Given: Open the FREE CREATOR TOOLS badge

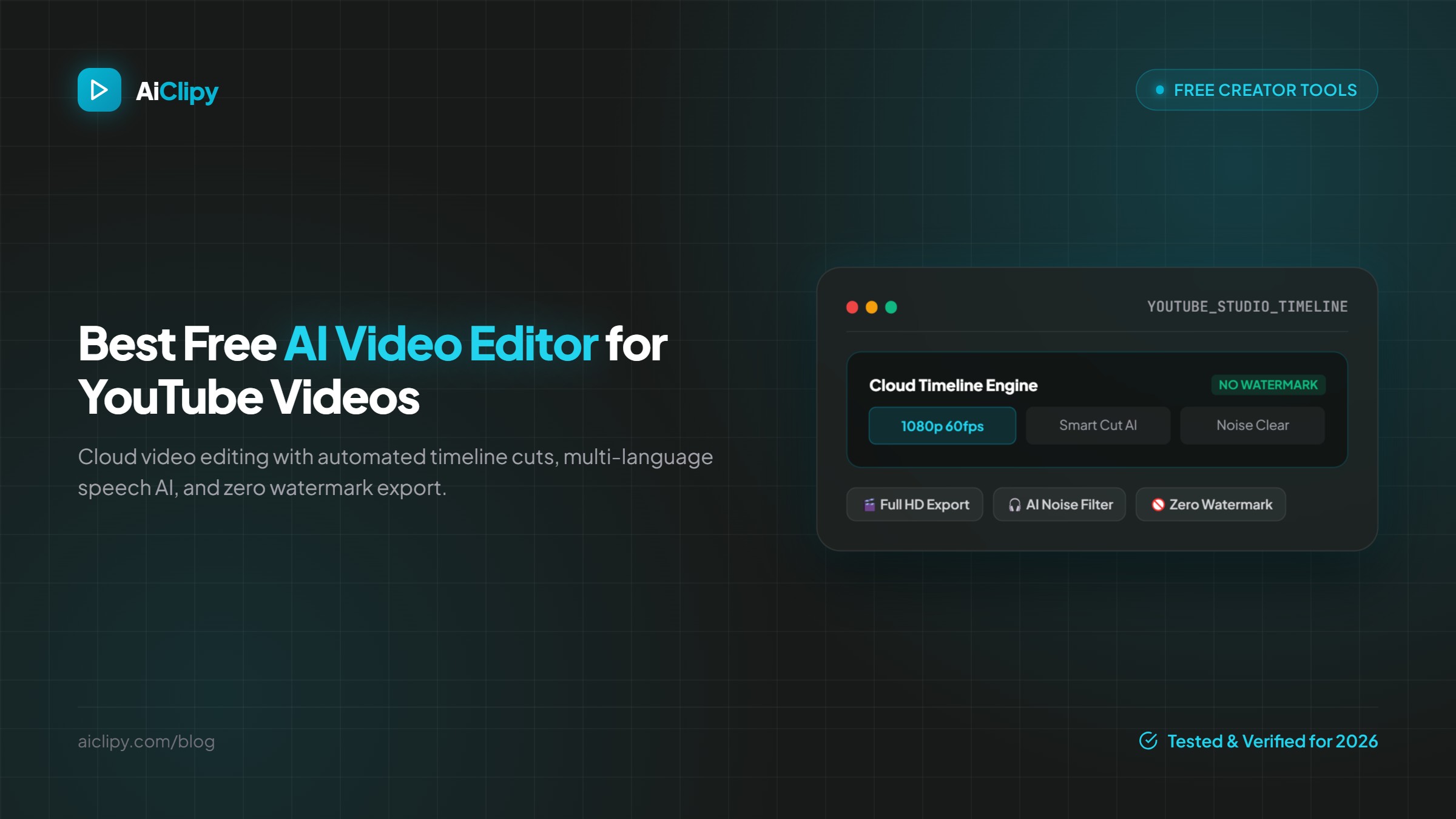Looking at the screenshot, I should (x=1256, y=90).
